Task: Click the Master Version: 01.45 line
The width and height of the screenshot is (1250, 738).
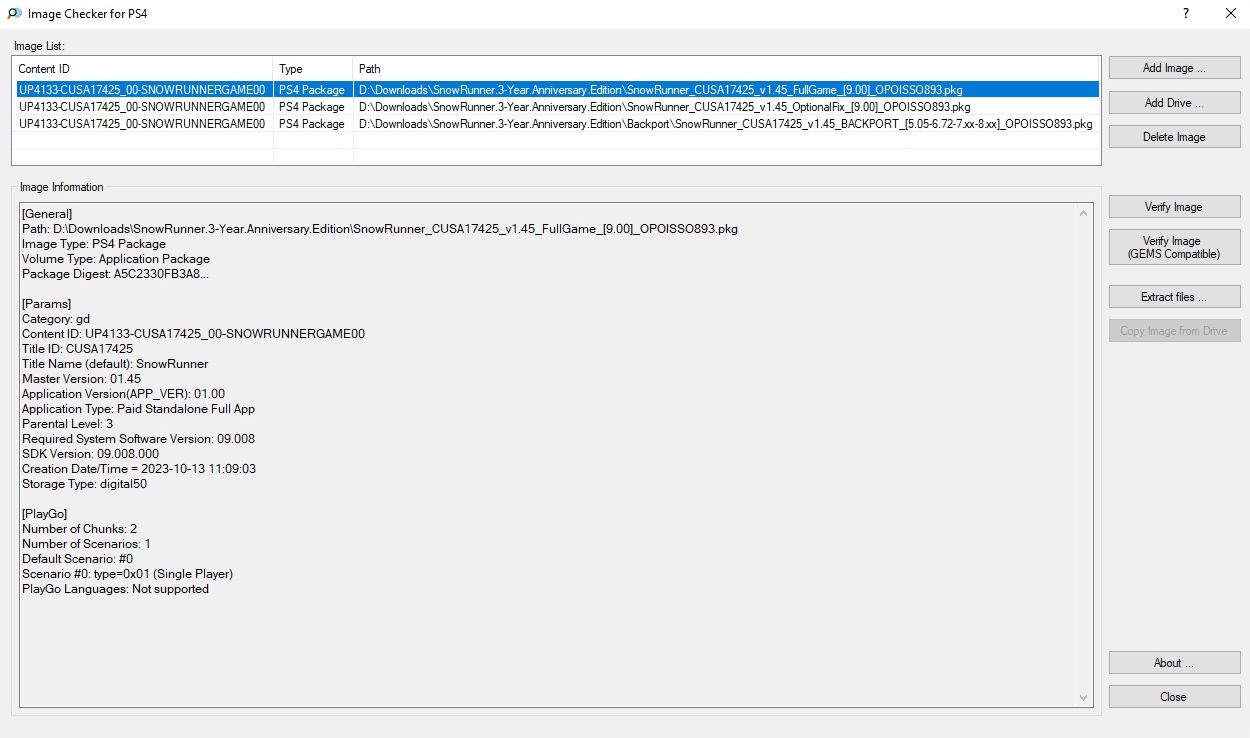Action: pyautogui.click(x=81, y=379)
